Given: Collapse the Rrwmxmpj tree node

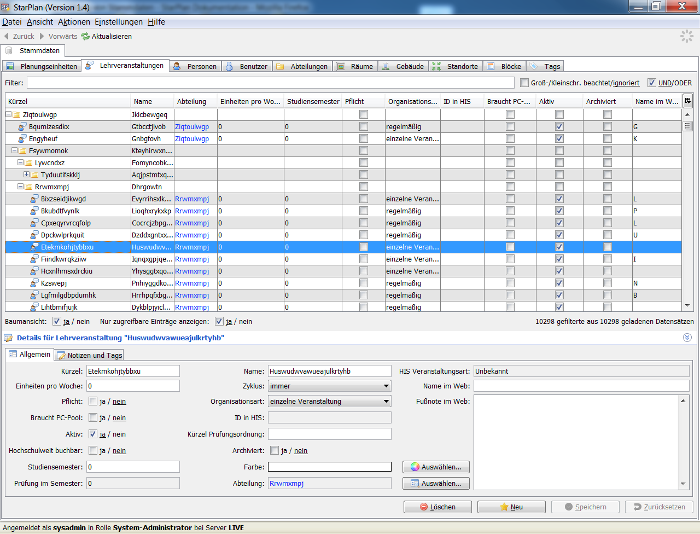Looking at the screenshot, I should [x=21, y=187].
